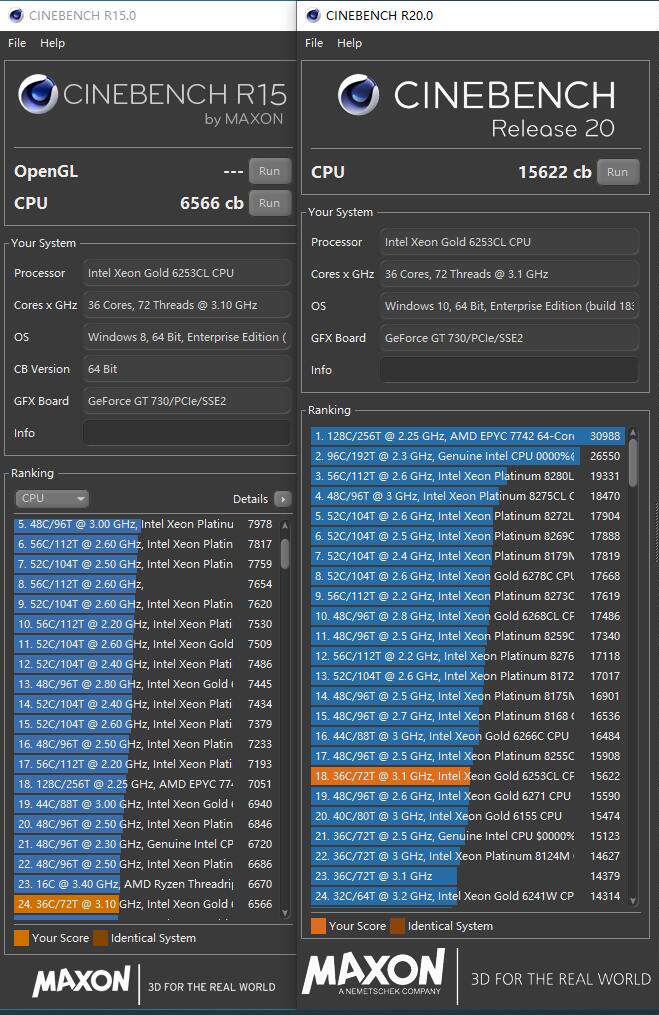Open the Help menu in Cinebench R20
Image resolution: width=659 pixels, height=1015 pixels.
[x=349, y=43]
